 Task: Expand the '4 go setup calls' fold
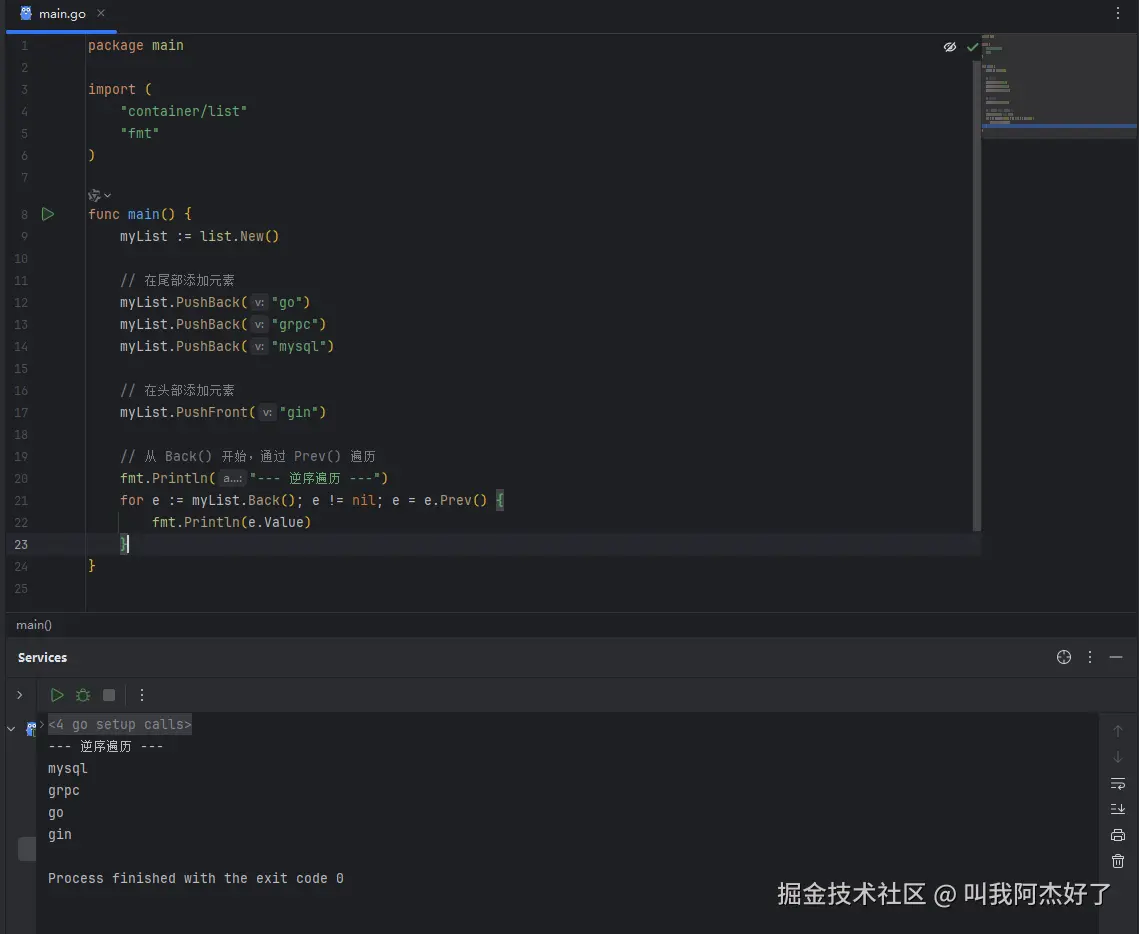[120, 724]
